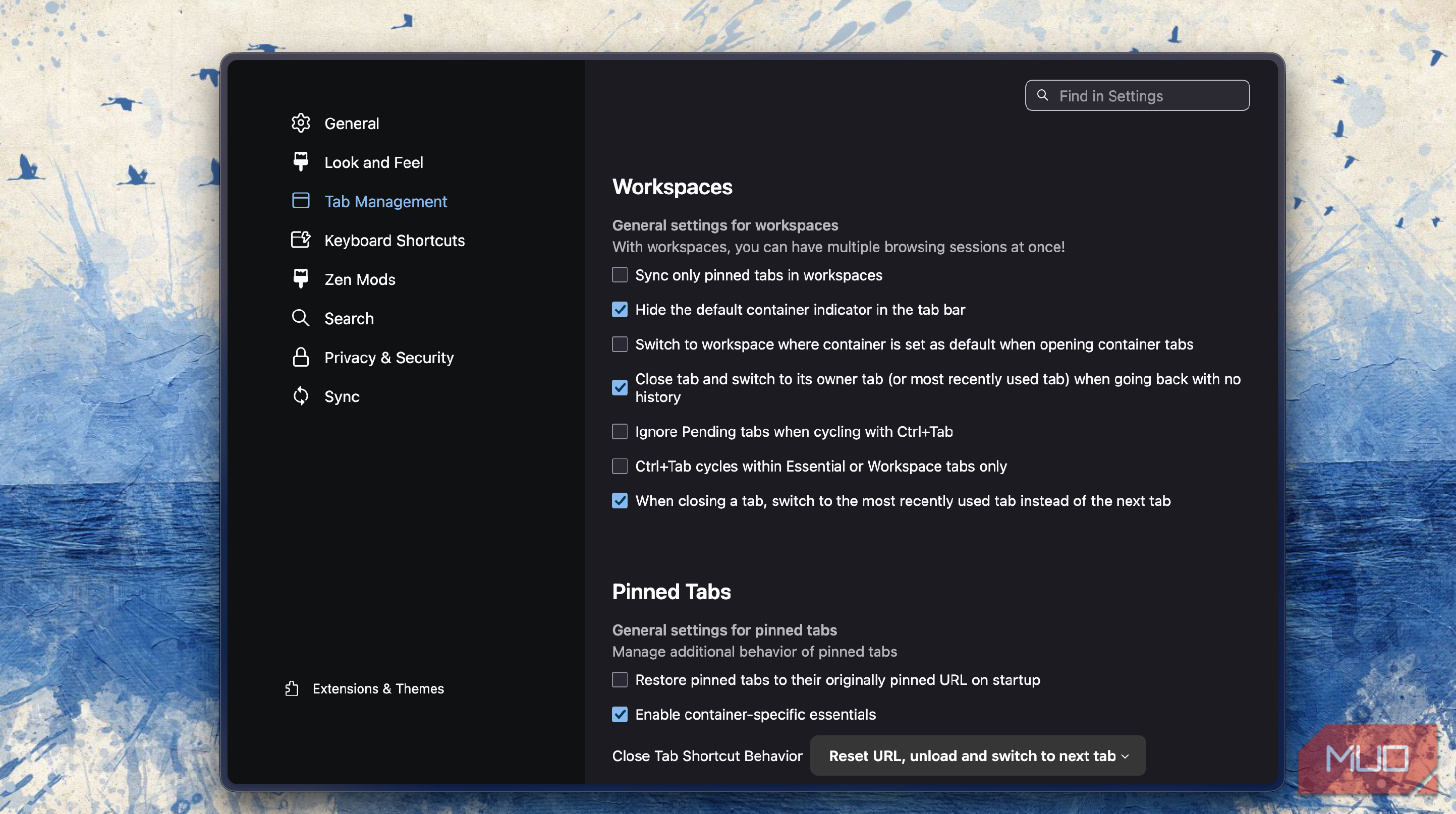1456x814 pixels.
Task: Uncheck switch to most recently used tab option
Action: pos(620,500)
